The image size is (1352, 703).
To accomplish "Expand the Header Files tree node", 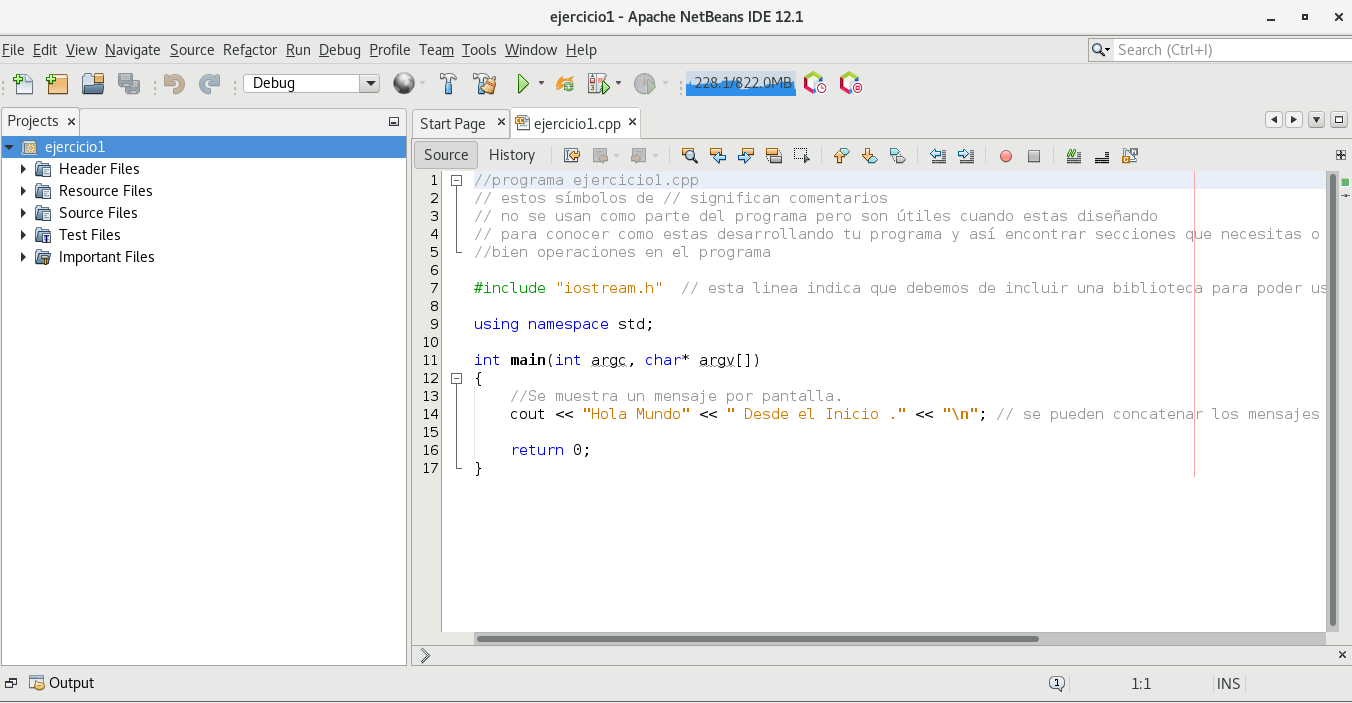I will click(23, 169).
